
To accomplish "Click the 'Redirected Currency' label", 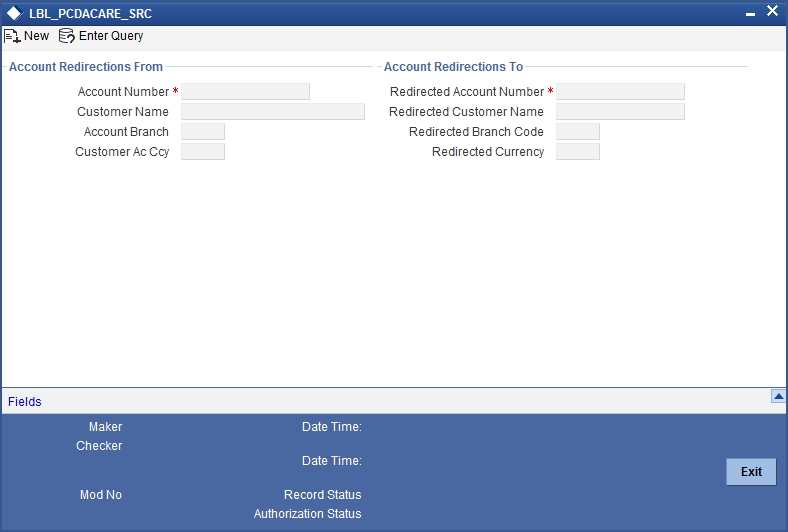I will [x=488, y=152].
